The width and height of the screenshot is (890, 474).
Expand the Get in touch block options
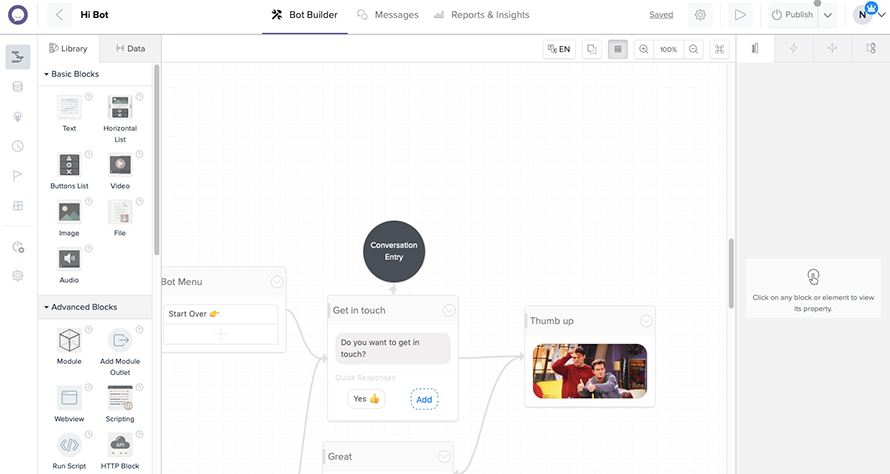coord(449,310)
